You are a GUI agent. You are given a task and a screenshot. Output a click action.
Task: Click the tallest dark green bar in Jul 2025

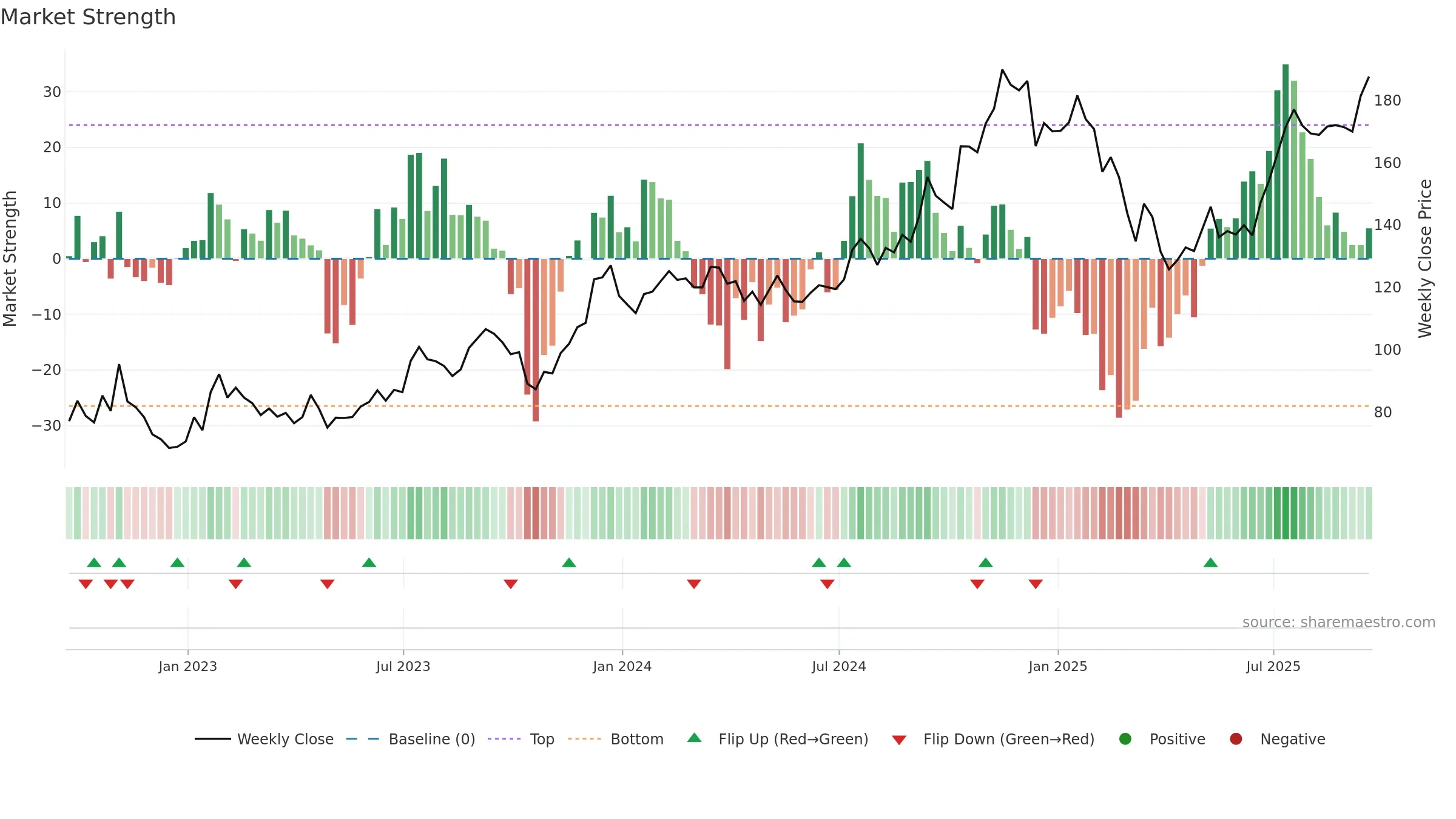click(1286, 161)
